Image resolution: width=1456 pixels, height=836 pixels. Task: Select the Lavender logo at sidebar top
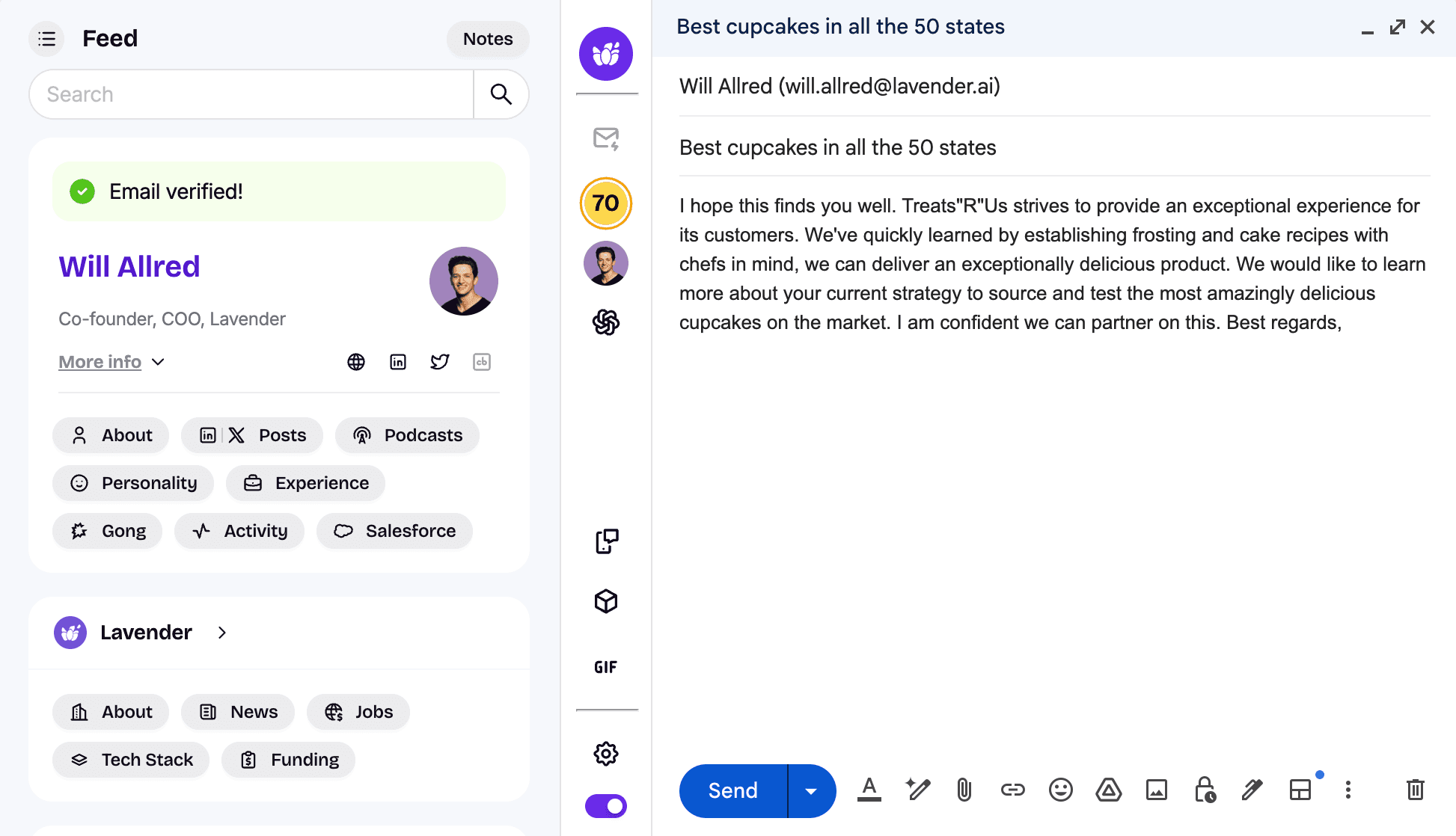point(606,53)
